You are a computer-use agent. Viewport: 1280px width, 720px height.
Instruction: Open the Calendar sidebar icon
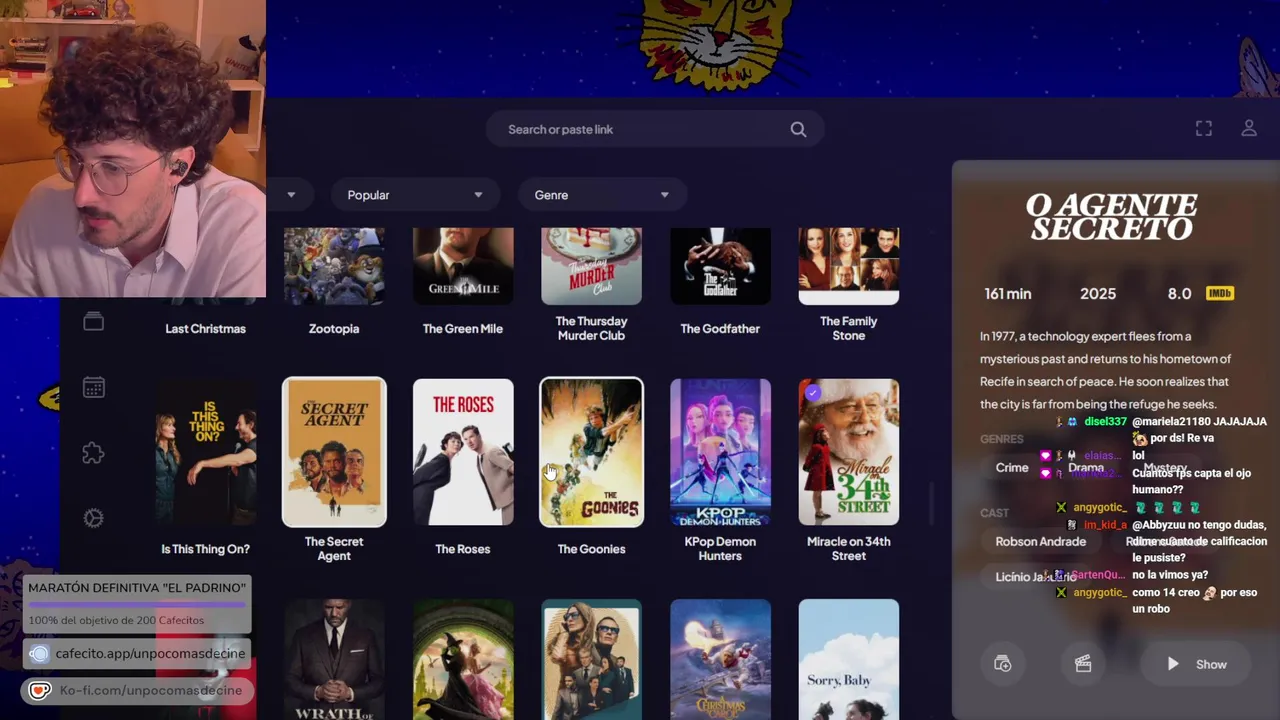(93, 387)
